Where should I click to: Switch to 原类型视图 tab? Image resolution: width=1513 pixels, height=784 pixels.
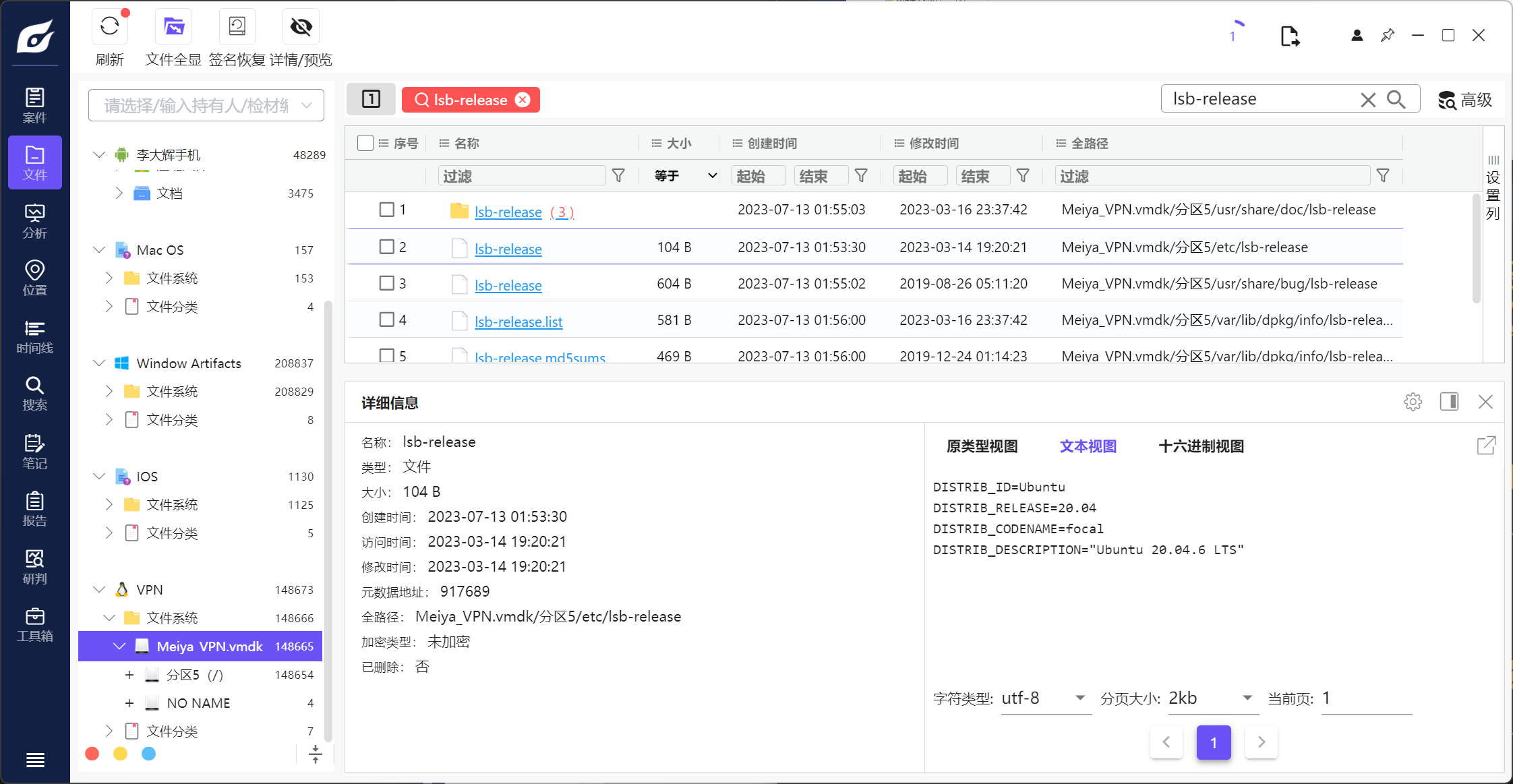pyautogui.click(x=982, y=446)
